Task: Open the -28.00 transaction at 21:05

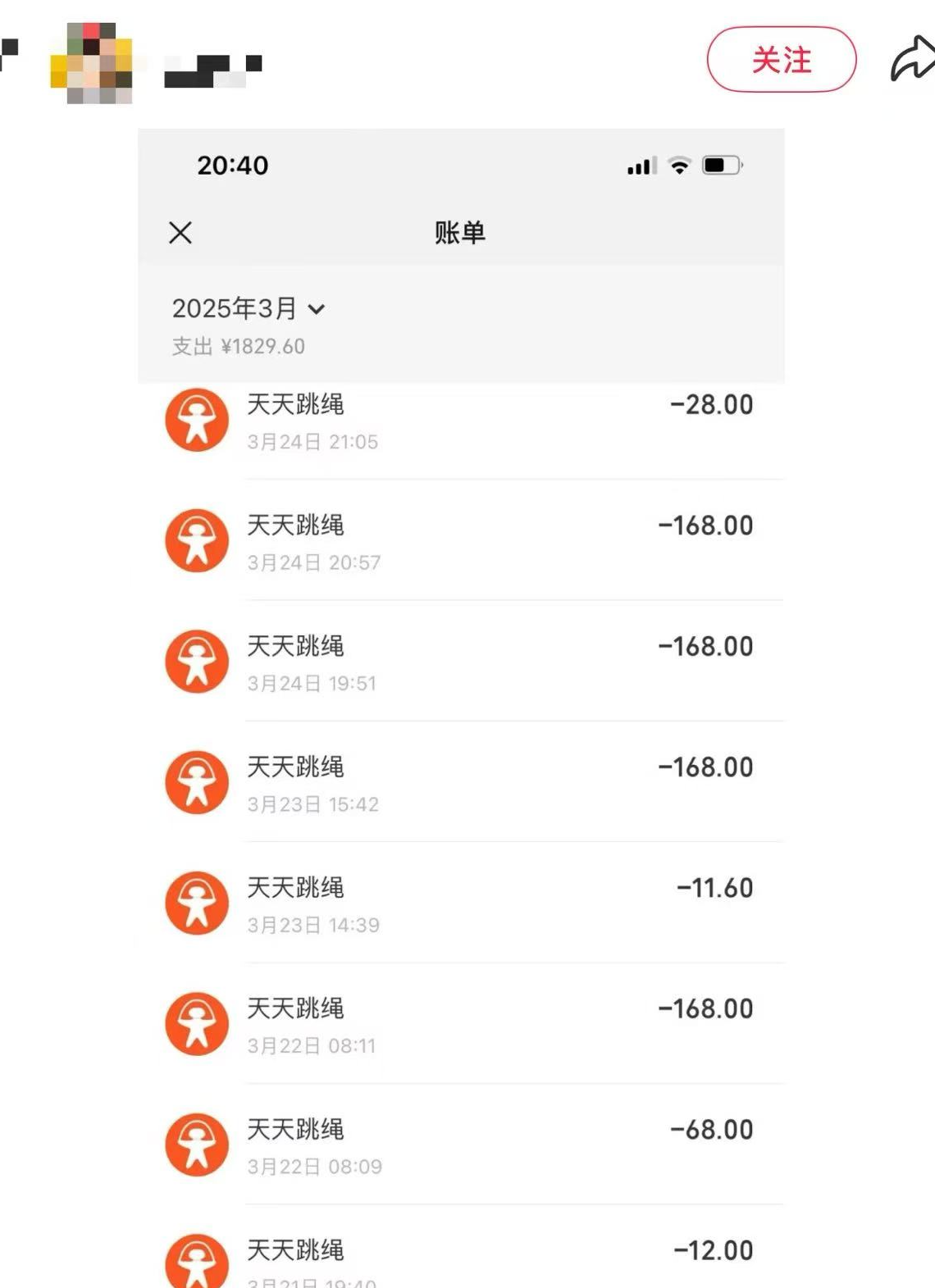Action: pos(461,421)
